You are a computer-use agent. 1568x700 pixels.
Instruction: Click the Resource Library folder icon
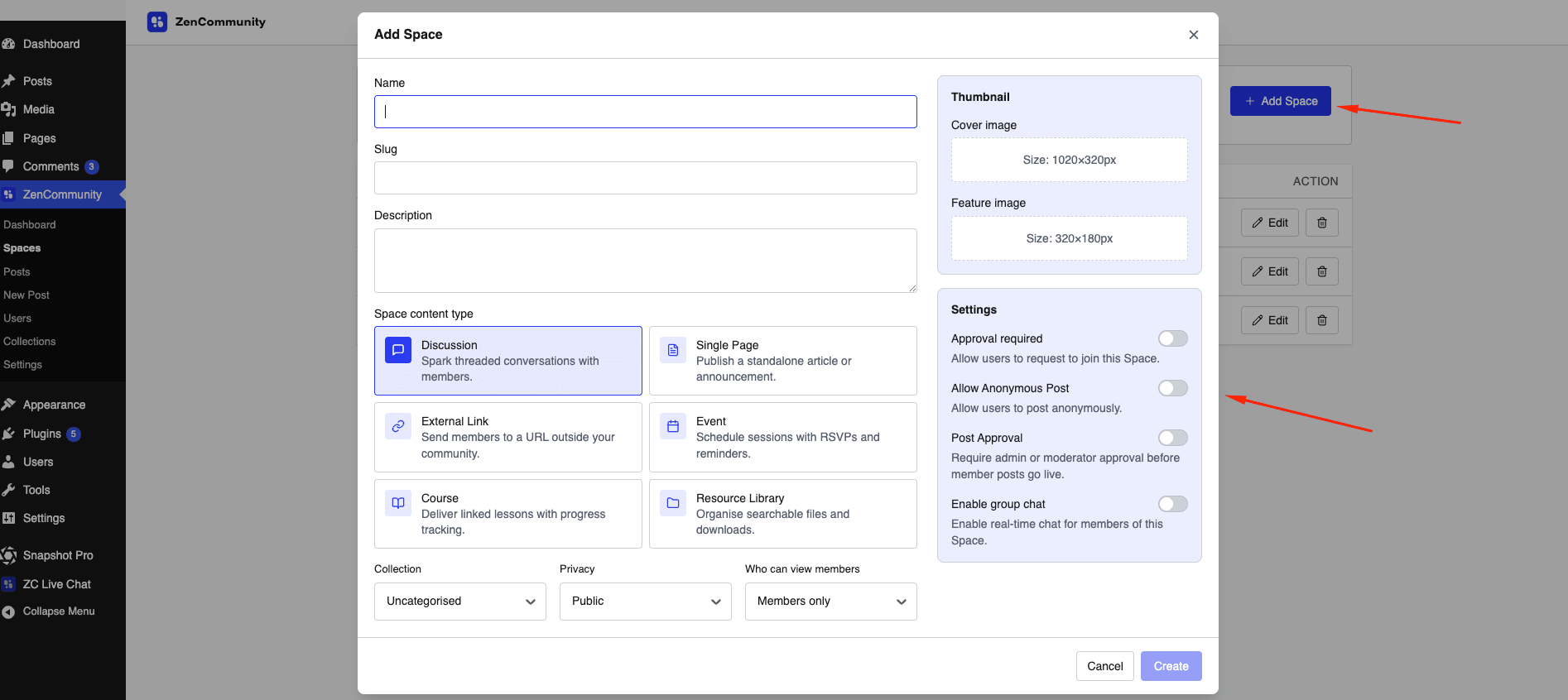click(x=673, y=503)
